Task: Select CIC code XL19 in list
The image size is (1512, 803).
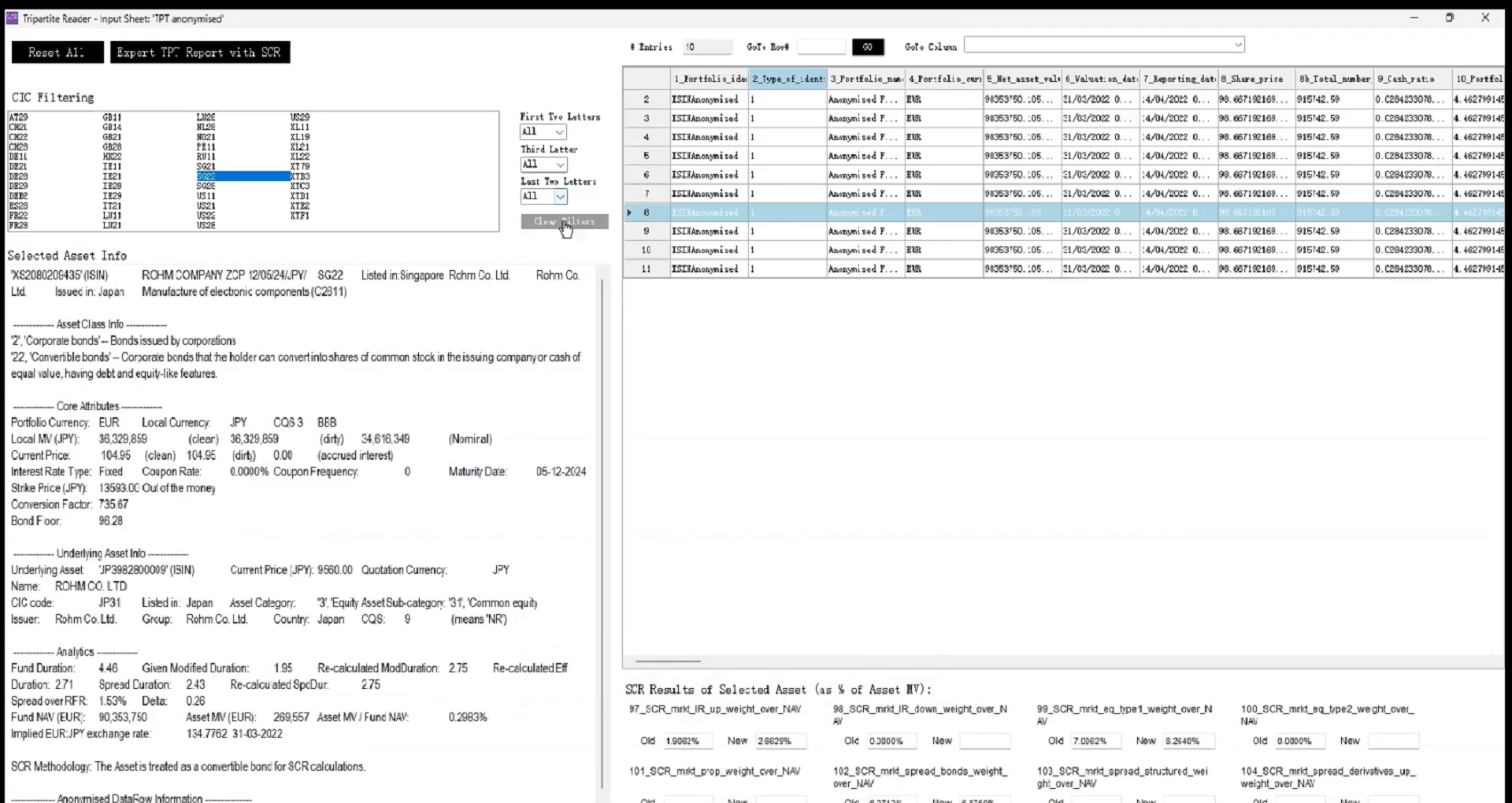Action: 300,137
